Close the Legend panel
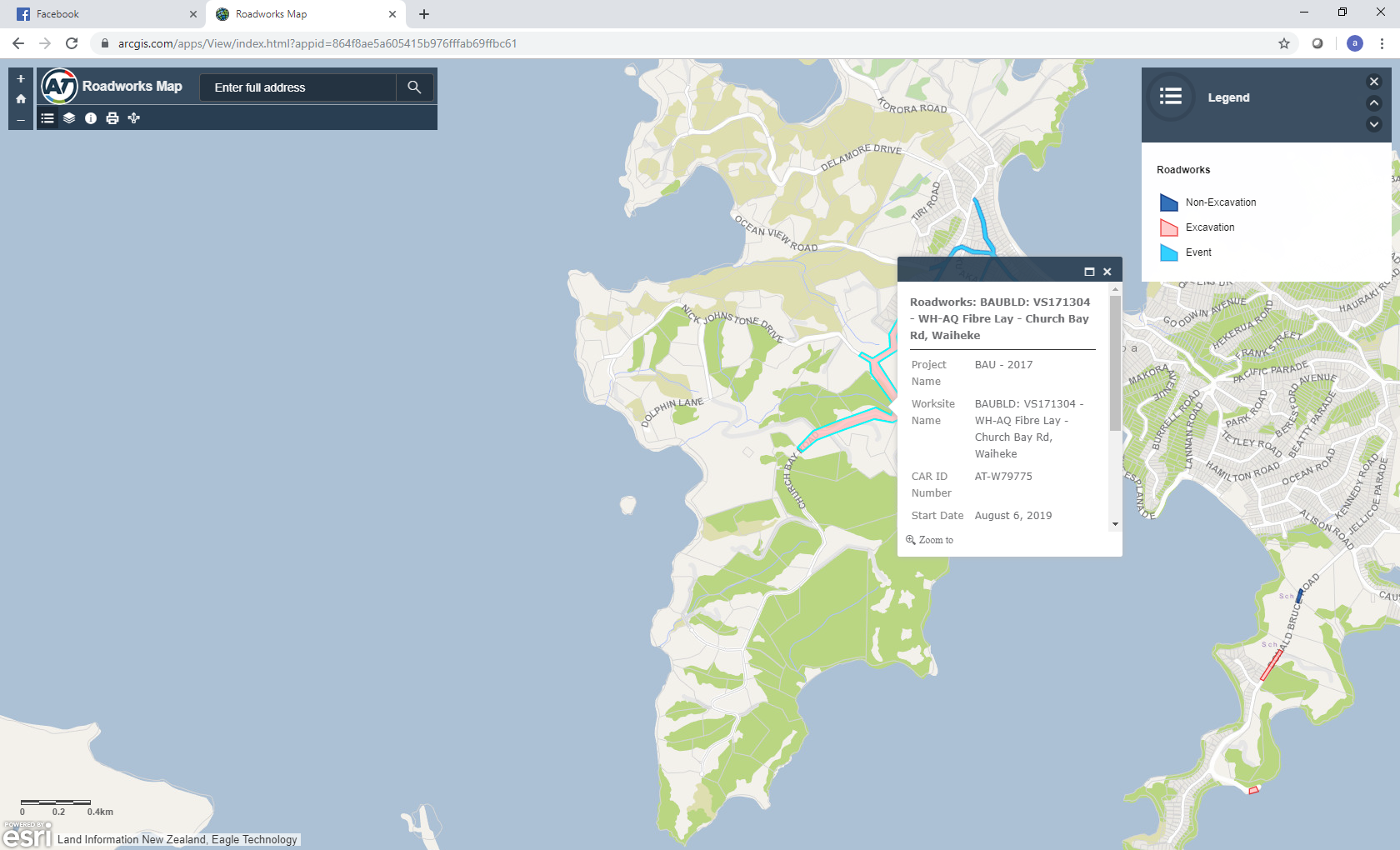The height and width of the screenshot is (850, 1400). pyautogui.click(x=1374, y=82)
